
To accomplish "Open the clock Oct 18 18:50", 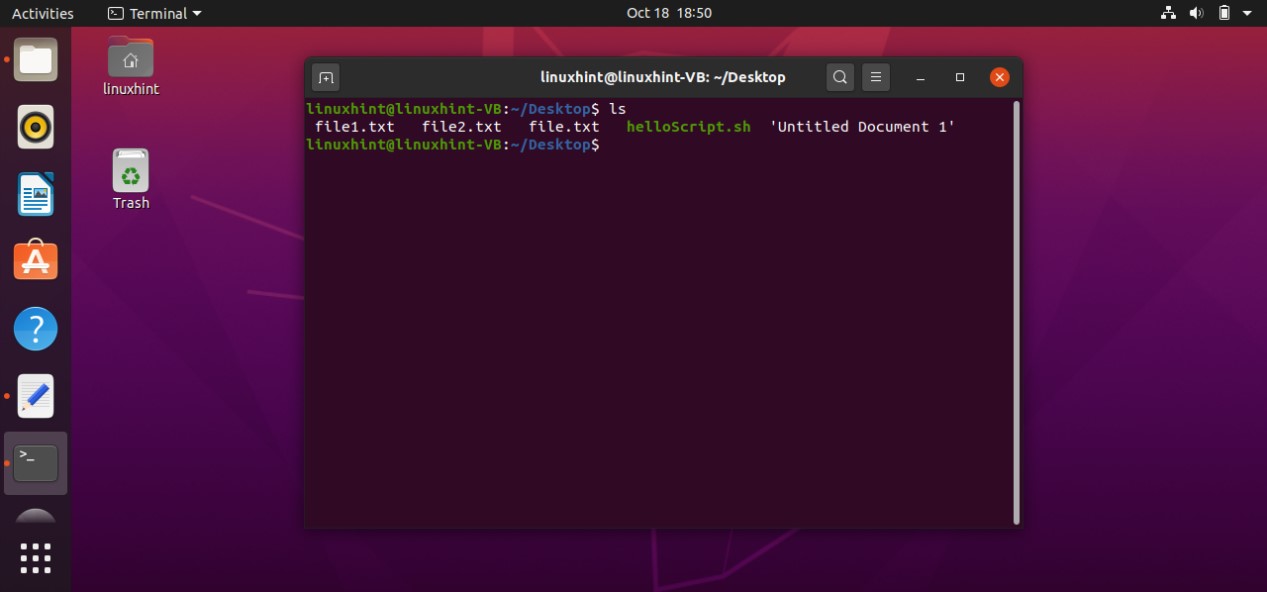I will tap(669, 13).
